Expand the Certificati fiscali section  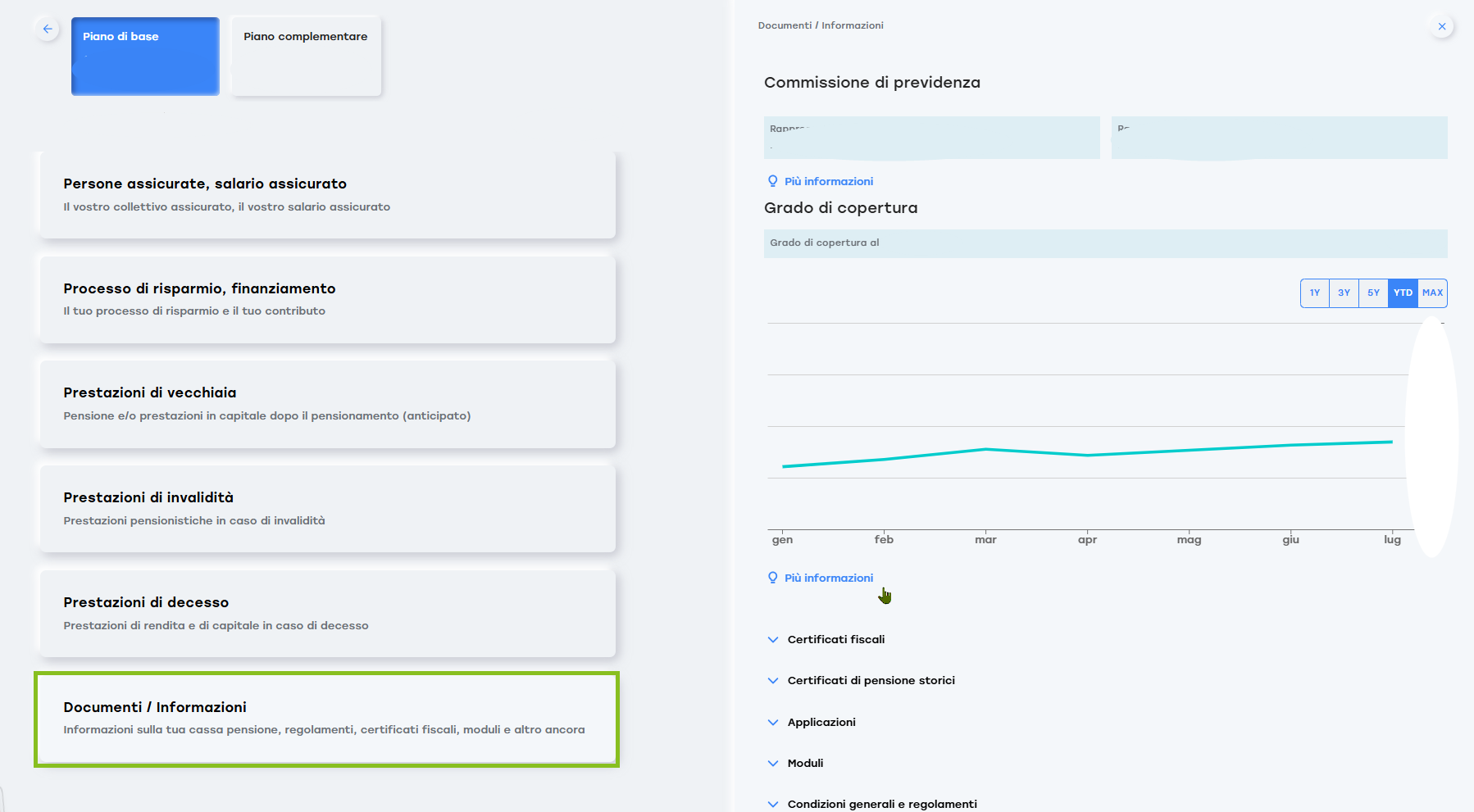click(835, 639)
